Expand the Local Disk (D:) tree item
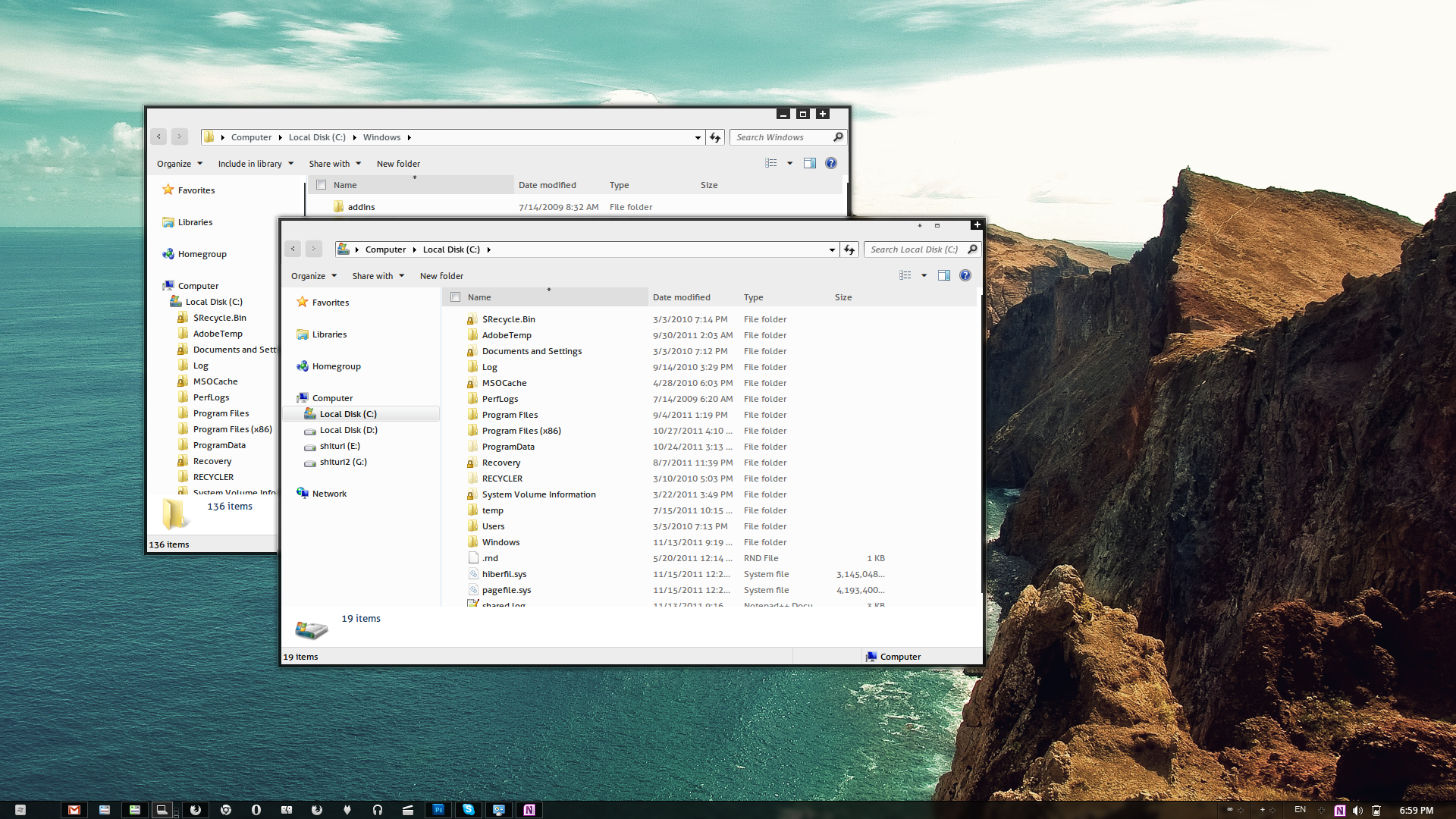The width and height of the screenshot is (1456, 819). pos(296,429)
